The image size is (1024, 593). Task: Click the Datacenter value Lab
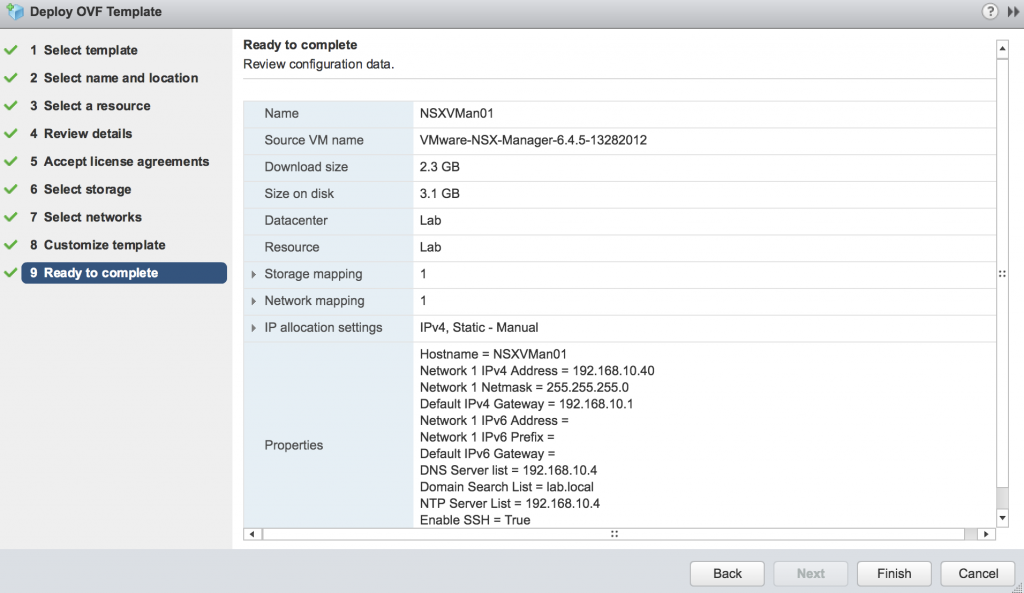click(x=430, y=221)
